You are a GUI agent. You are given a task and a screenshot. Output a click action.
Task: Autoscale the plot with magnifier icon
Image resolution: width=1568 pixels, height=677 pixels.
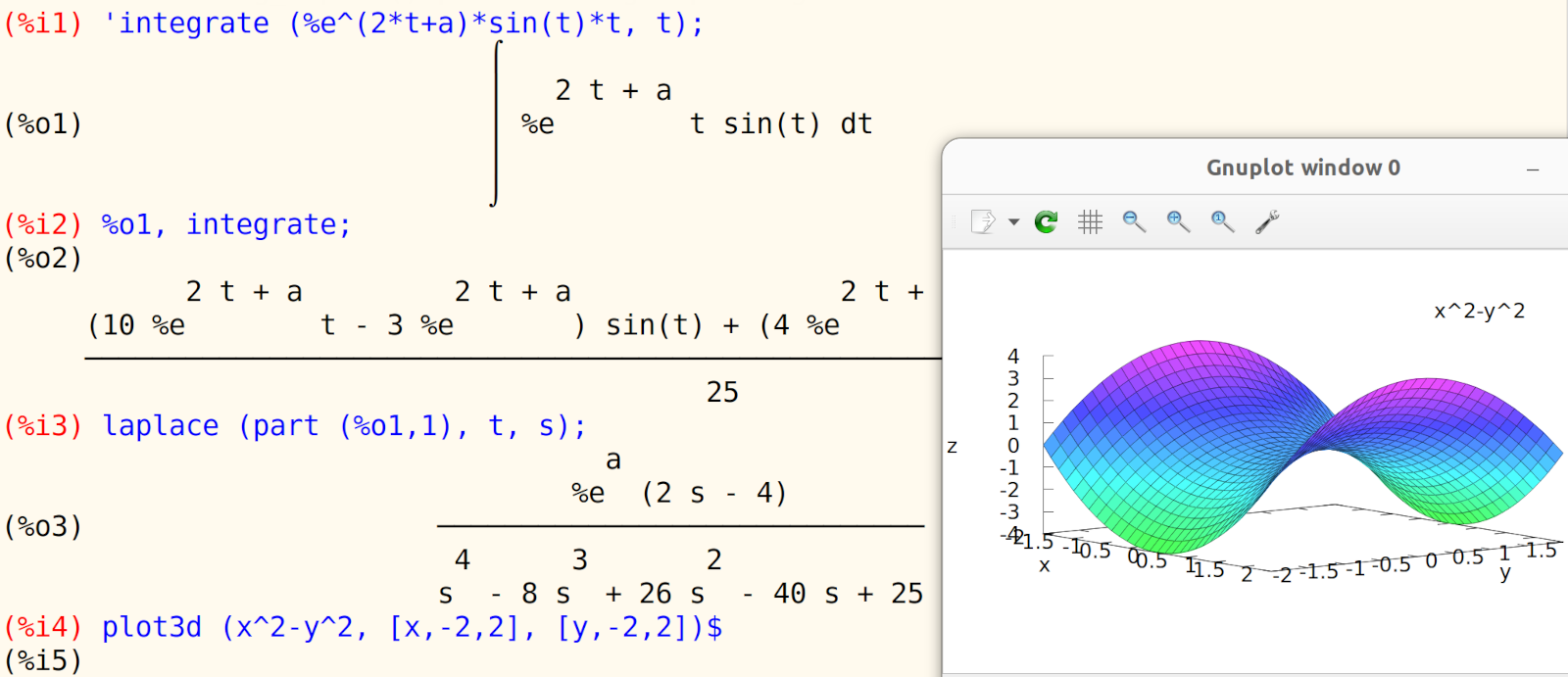pos(1222,221)
